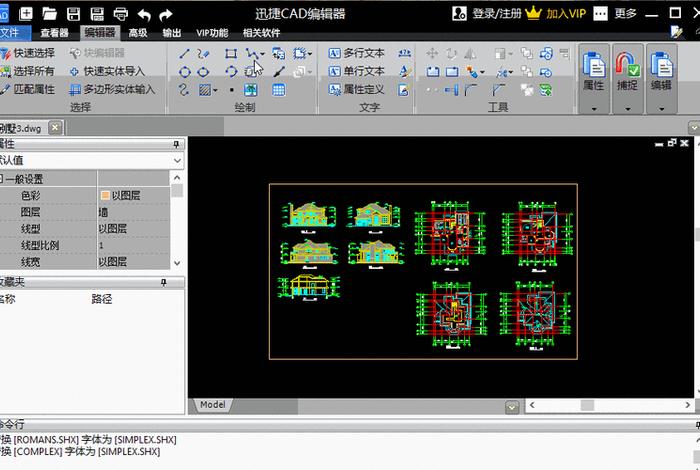The height and width of the screenshot is (470, 700).
Task: Select the Line drawing tool
Action: pos(184,54)
